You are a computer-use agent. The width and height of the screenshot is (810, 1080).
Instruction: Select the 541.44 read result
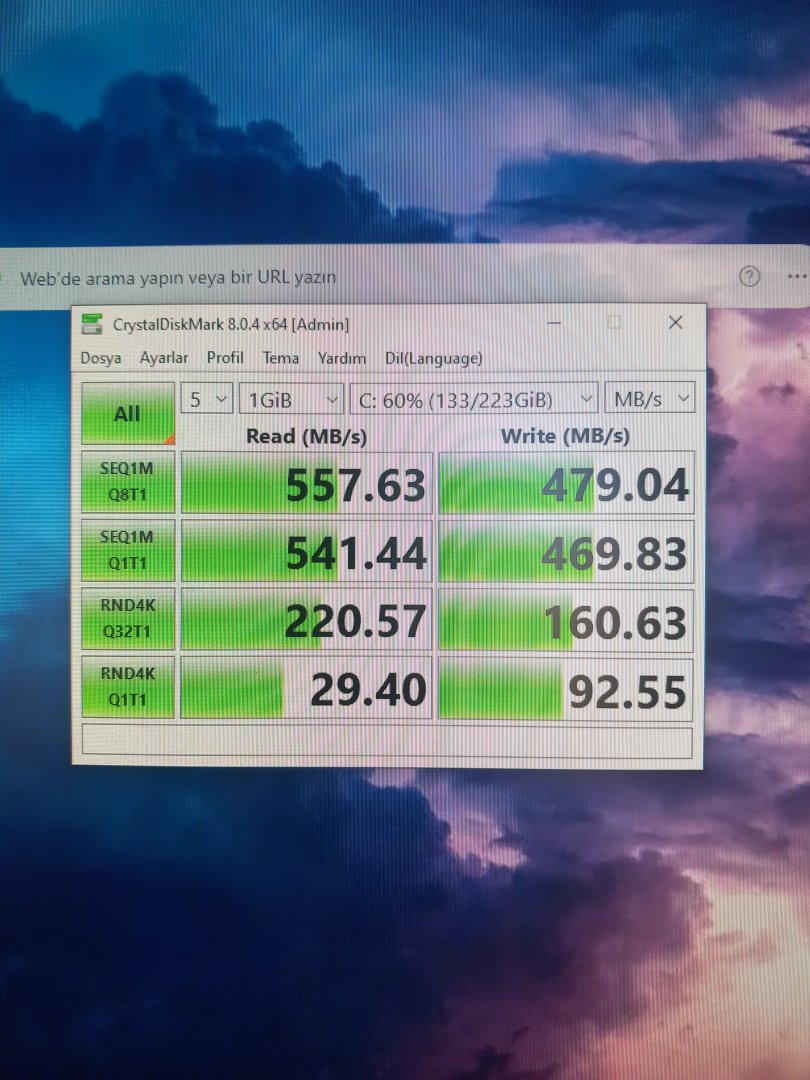[307, 551]
